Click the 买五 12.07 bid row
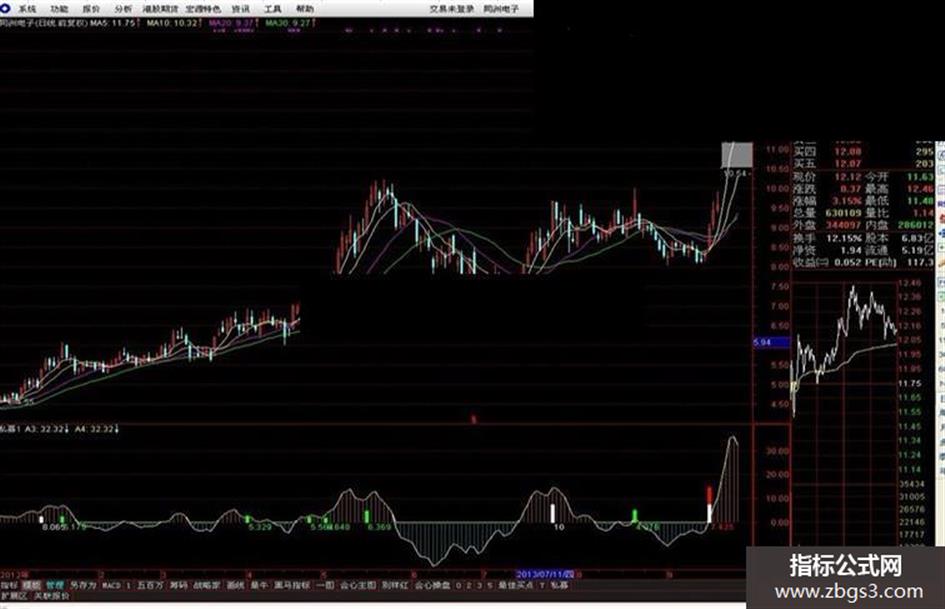Screen dimensions: 945x609 tap(863, 163)
